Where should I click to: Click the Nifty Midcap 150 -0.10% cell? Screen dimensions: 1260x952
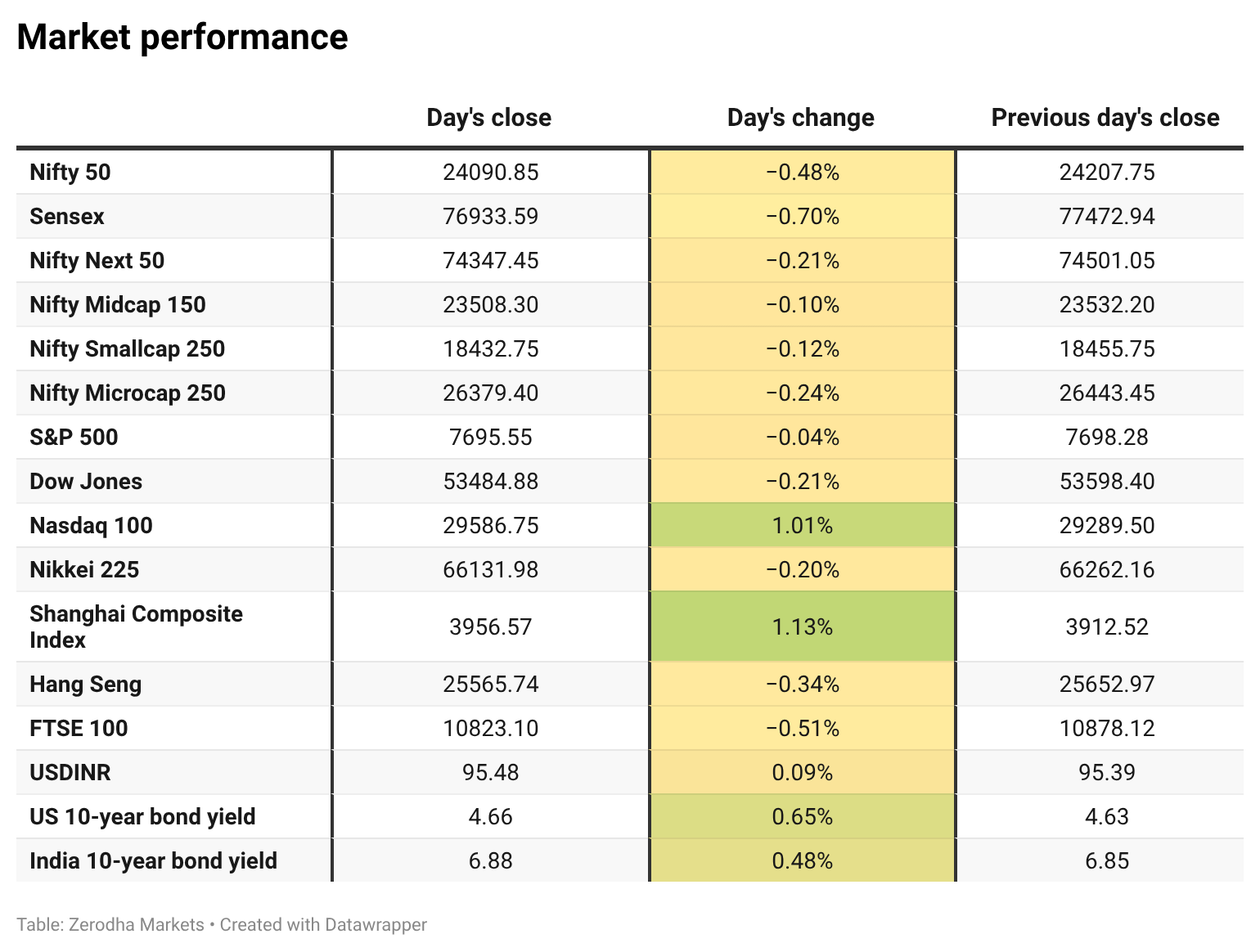(x=803, y=305)
